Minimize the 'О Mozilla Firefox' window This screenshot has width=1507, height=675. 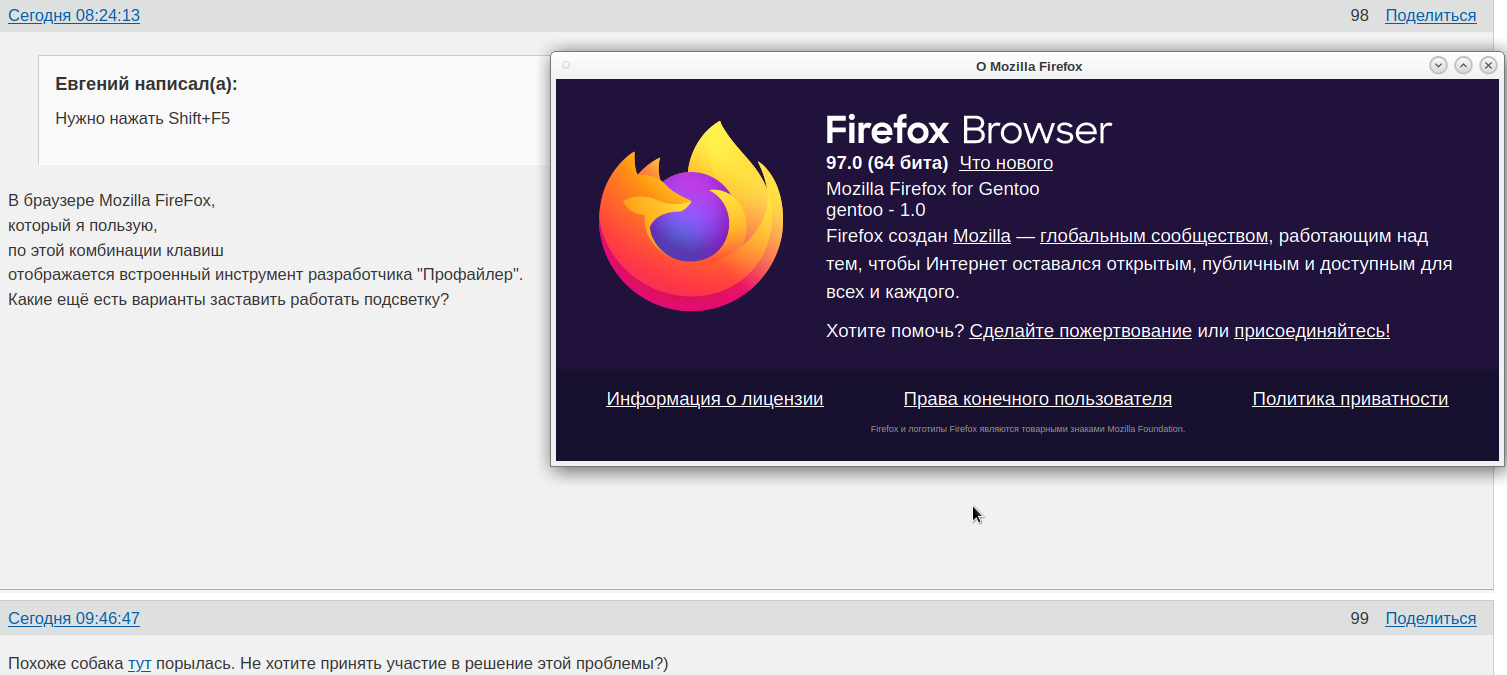pos(1438,65)
